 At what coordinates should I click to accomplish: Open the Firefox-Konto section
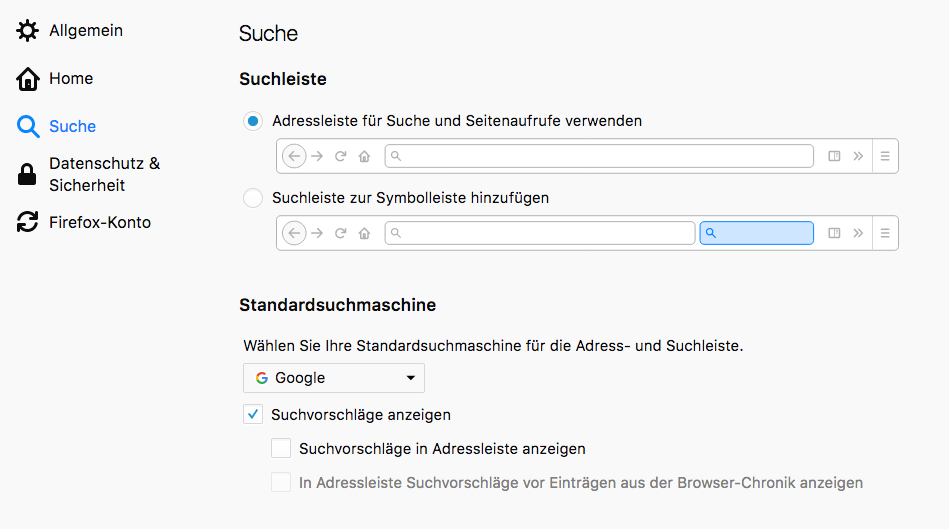[x=100, y=222]
